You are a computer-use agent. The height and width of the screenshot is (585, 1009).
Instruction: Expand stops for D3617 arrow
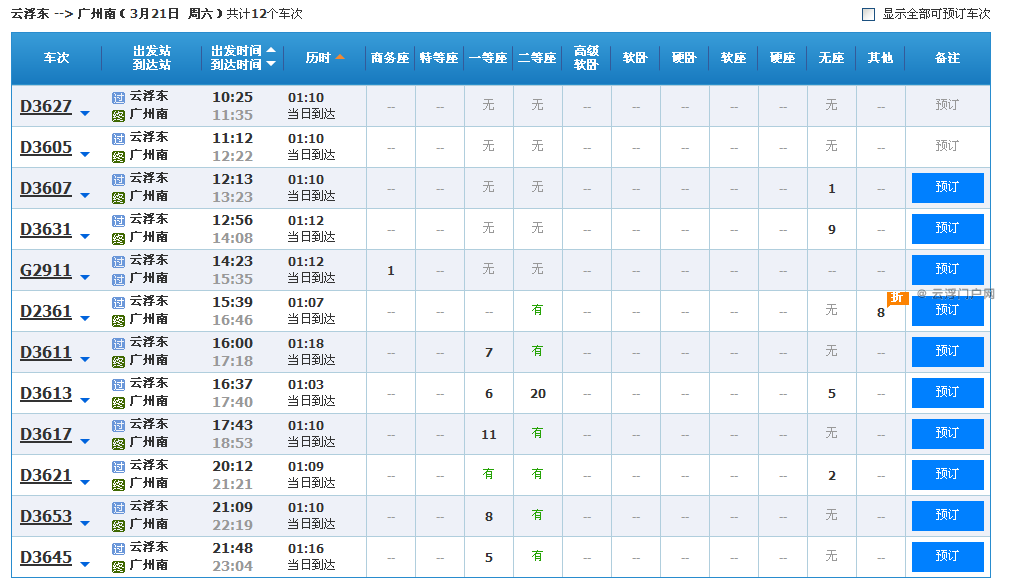click(85, 441)
